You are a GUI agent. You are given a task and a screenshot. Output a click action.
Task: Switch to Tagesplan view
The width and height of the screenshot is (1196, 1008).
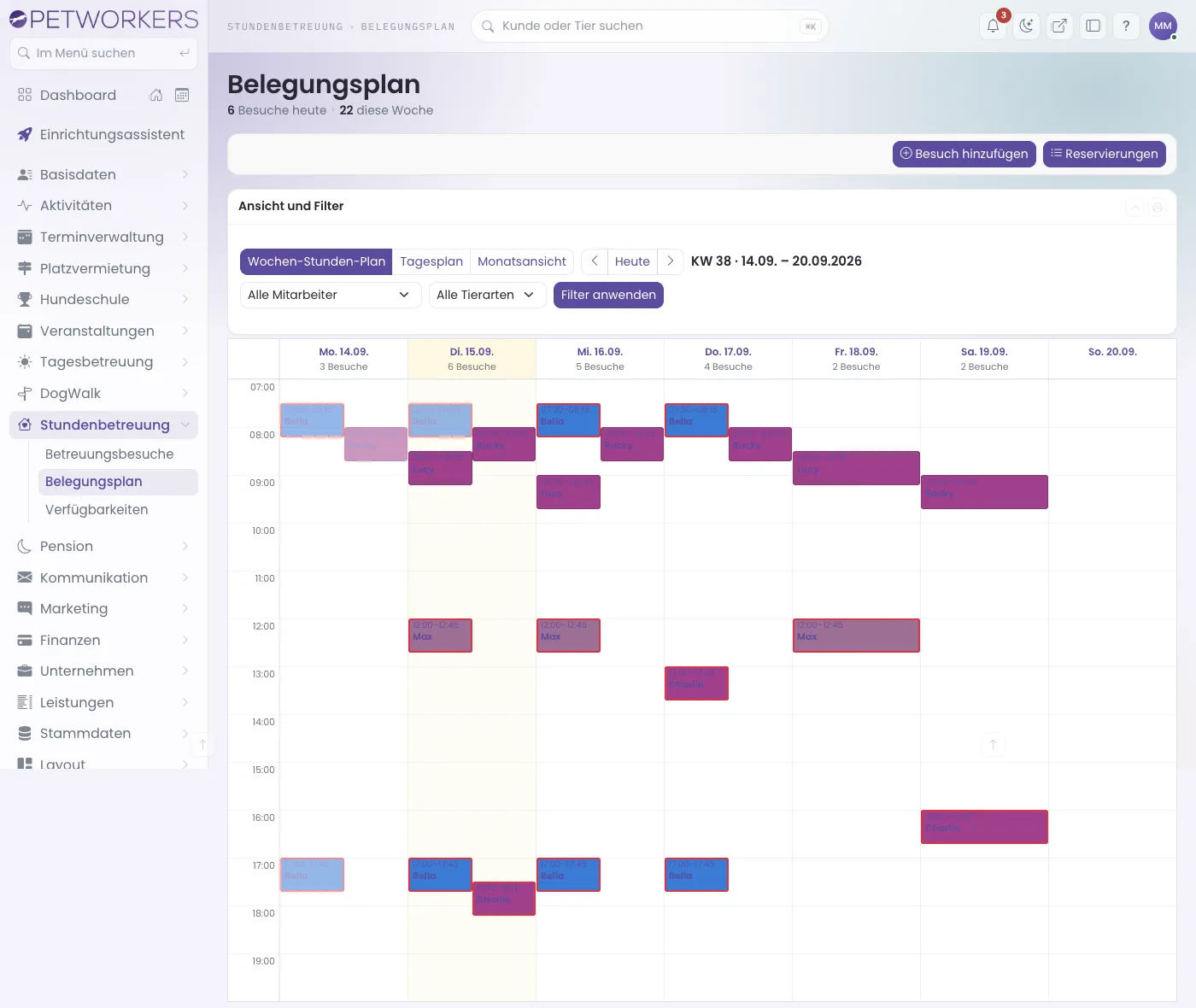click(431, 261)
